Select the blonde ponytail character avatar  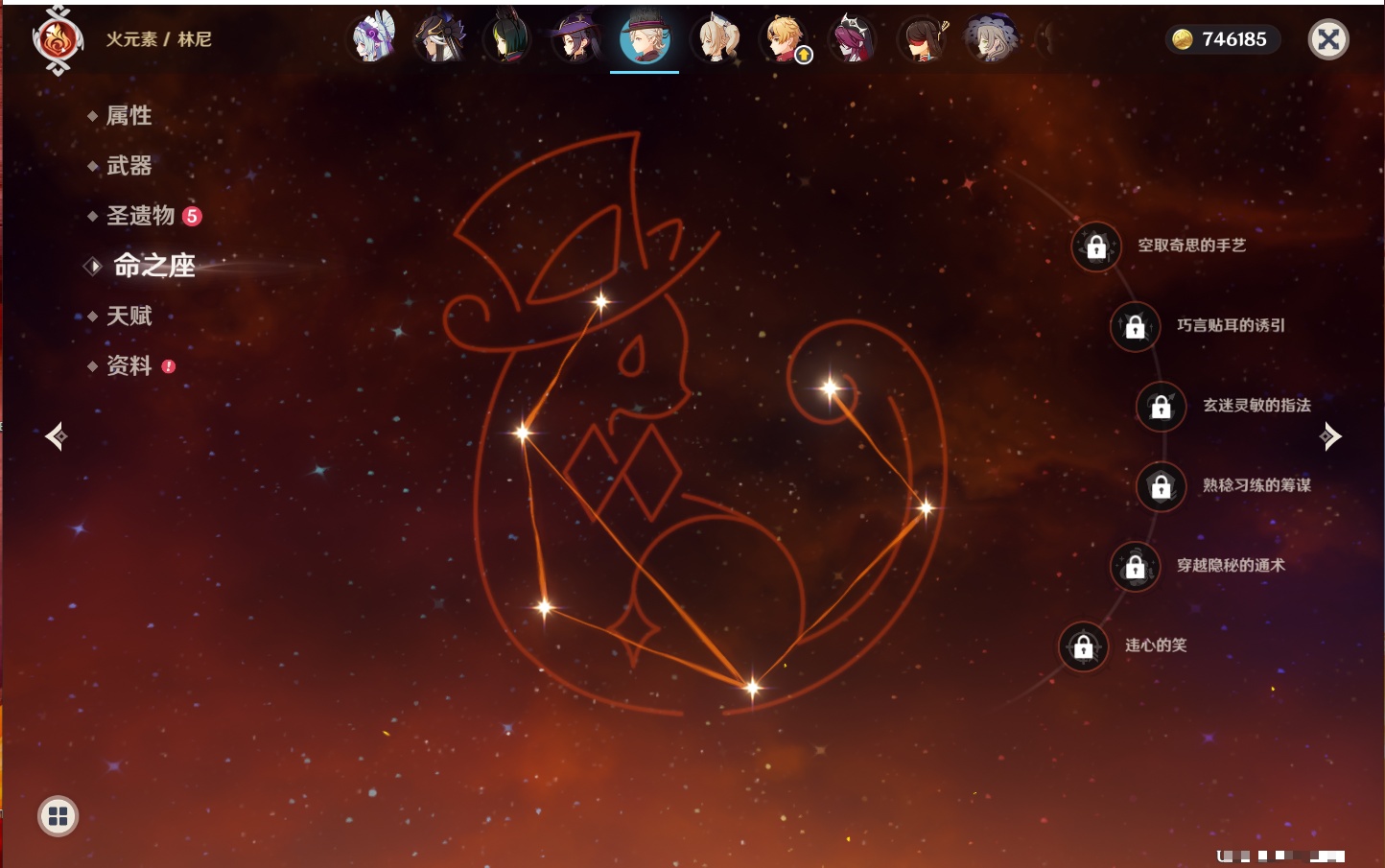pos(716,38)
